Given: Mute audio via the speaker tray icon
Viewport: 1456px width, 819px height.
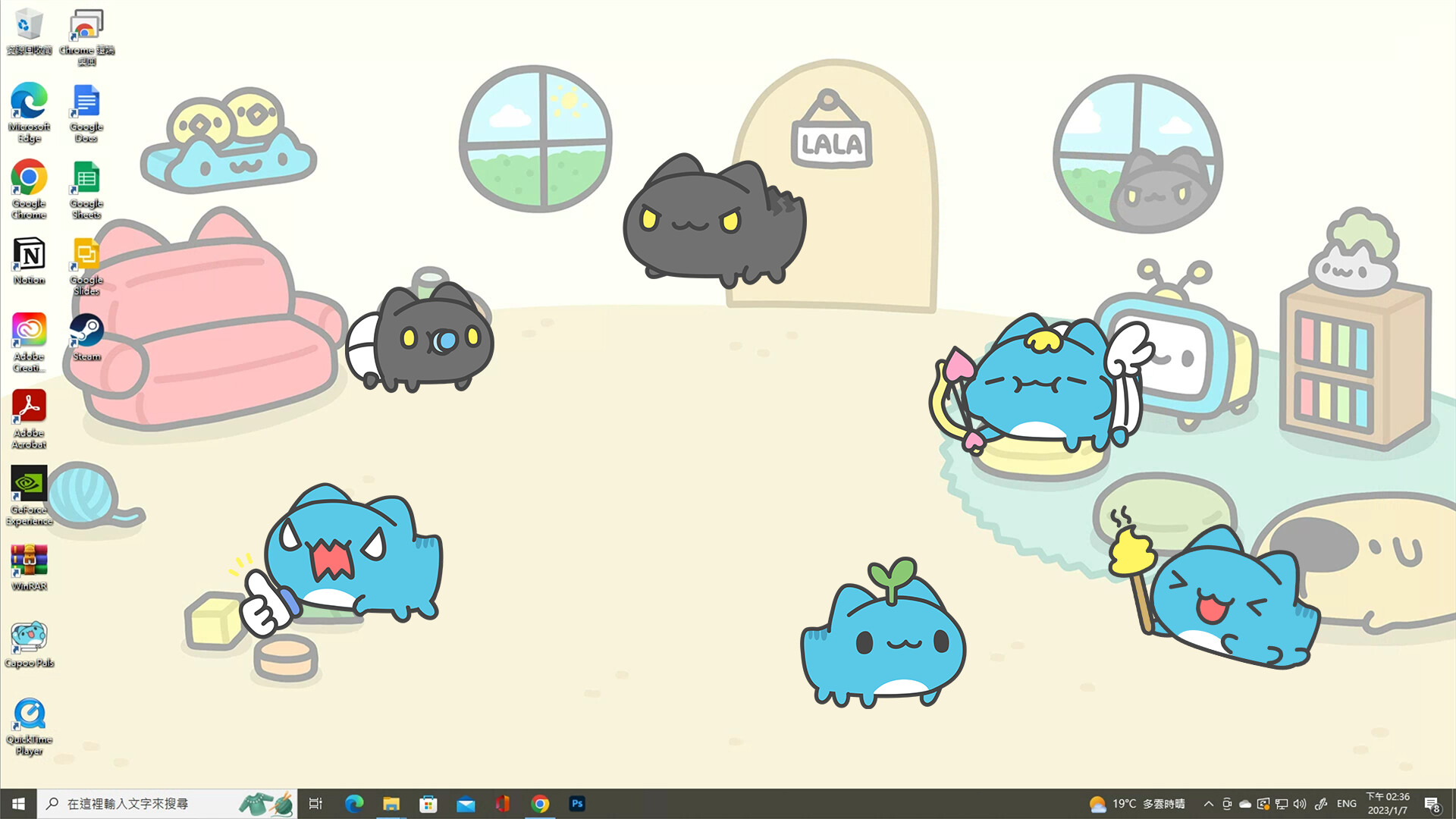Looking at the screenshot, I should click(1300, 803).
